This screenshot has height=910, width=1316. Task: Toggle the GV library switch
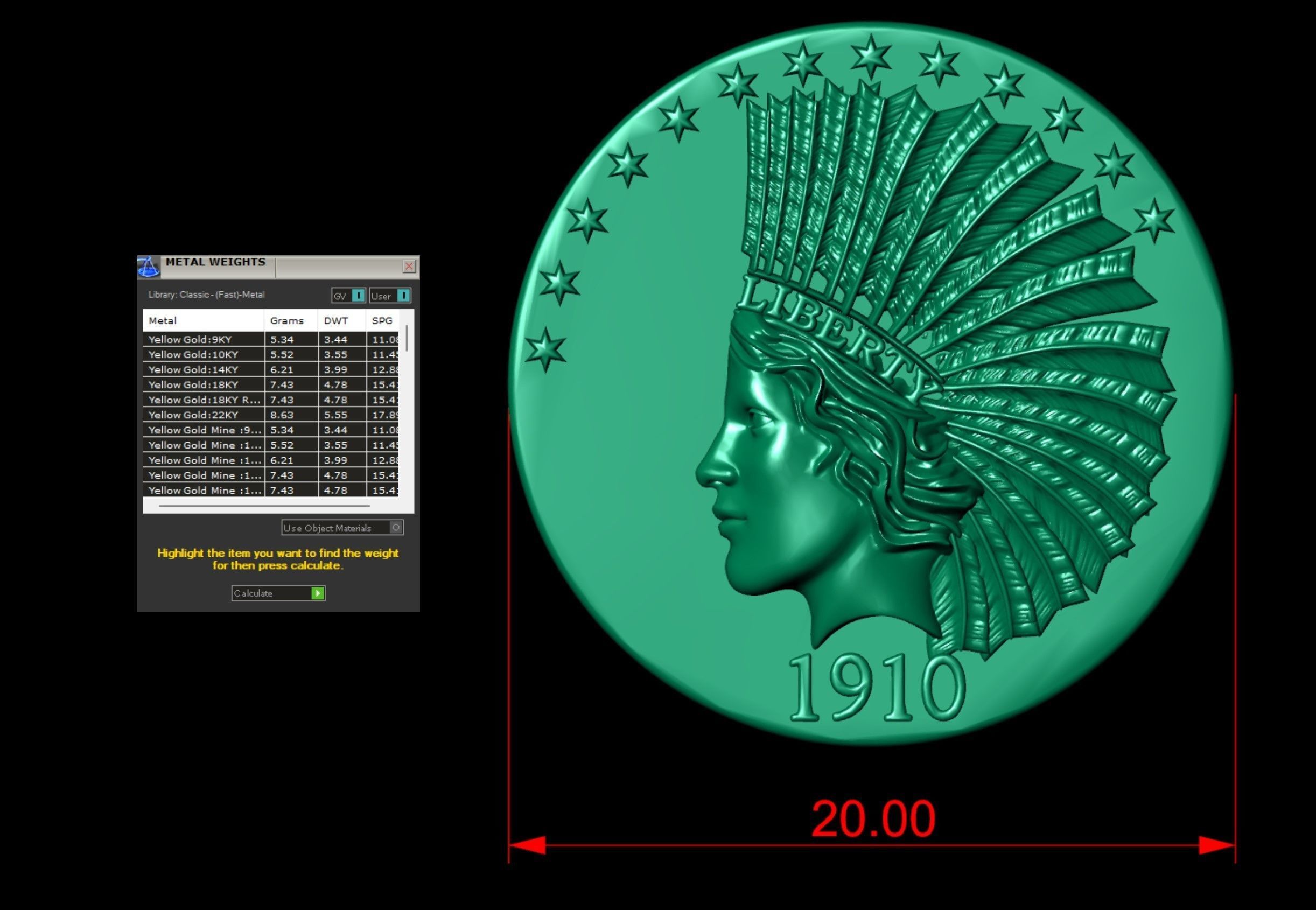[x=348, y=296]
